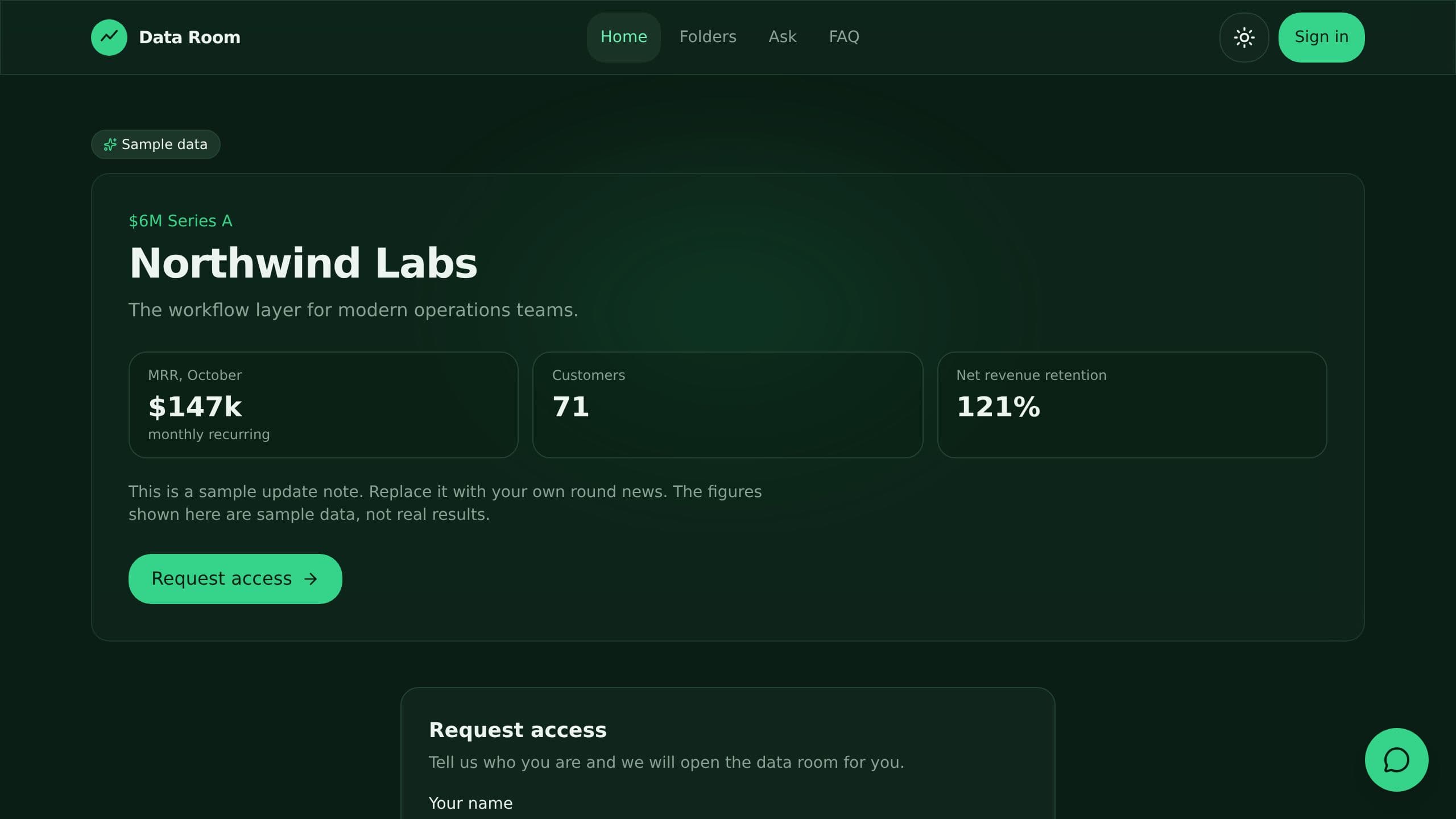The width and height of the screenshot is (1456, 819).
Task: Click the $6M Series A label
Action: pos(180,221)
